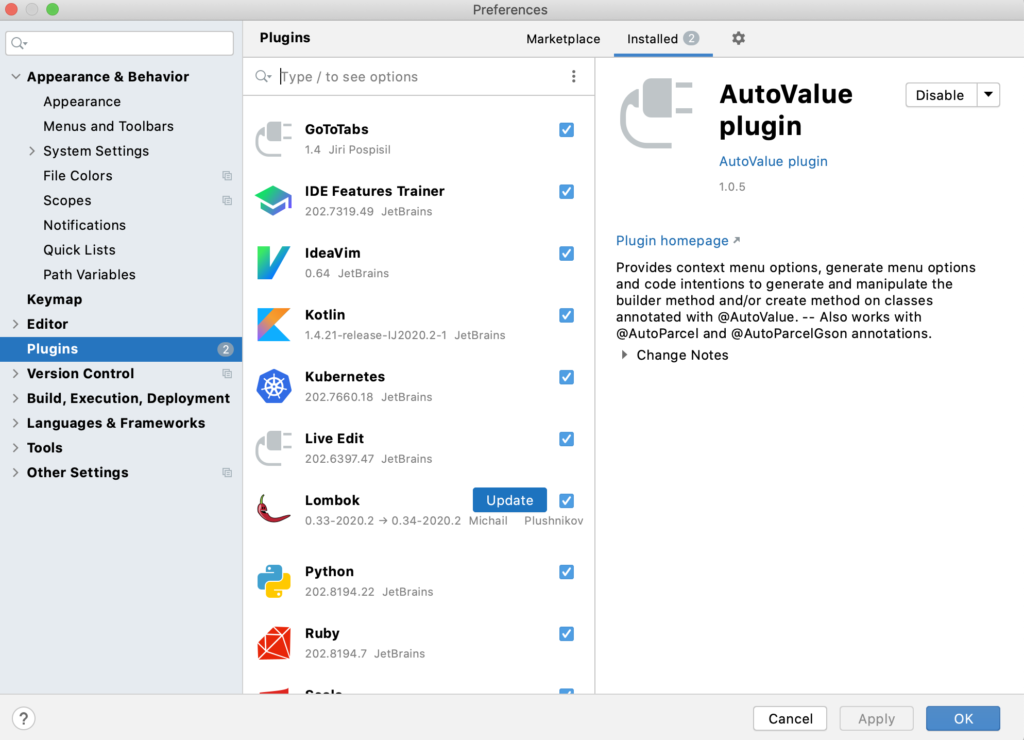The width and height of the screenshot is (1024, 740).
Task: Open Appearance settings page
Action: pyautogui.click(x=82, y=101)
